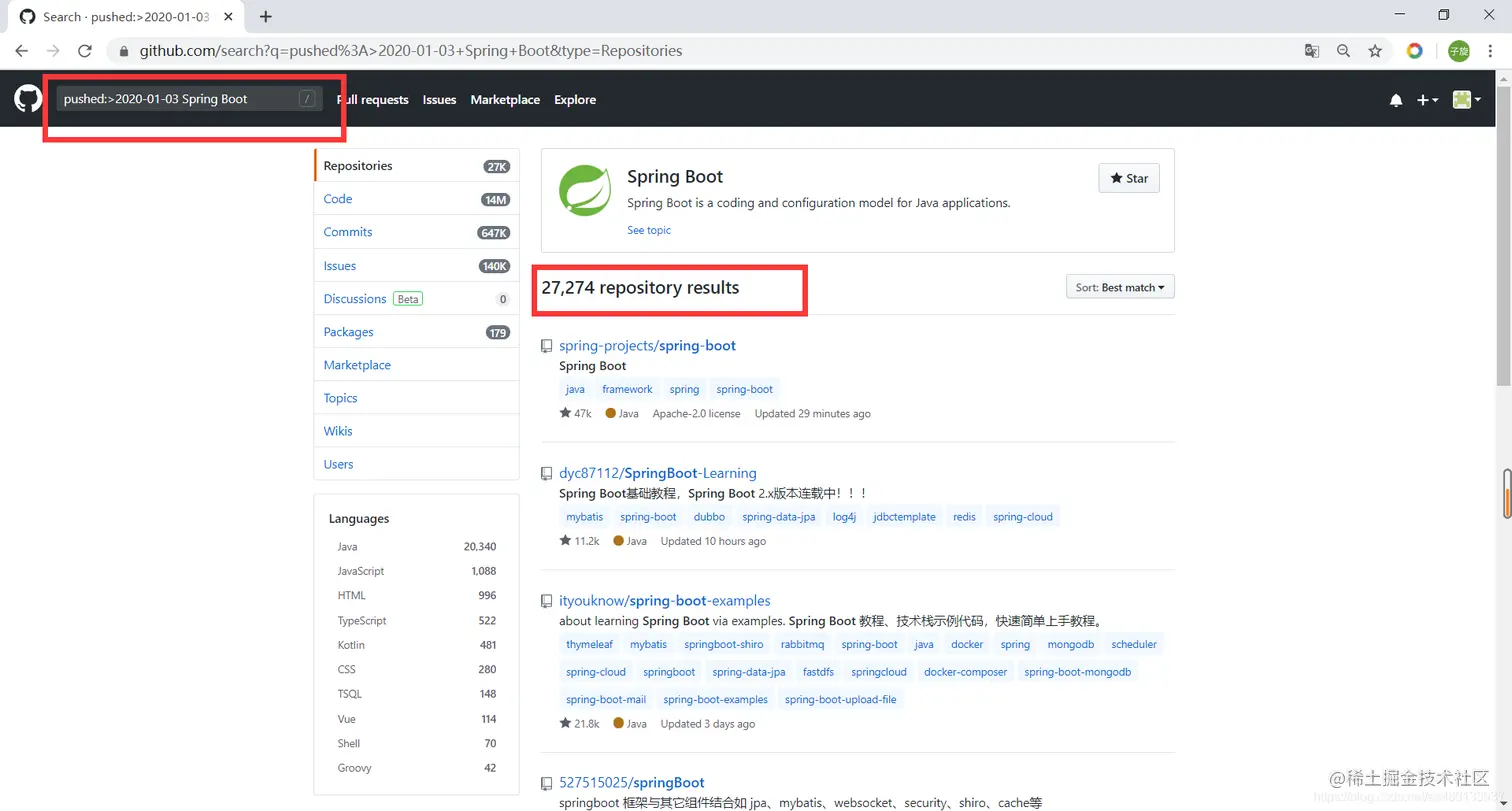Select Commits in the sidebar
Screen dimensions: 1512x811
point(348,232)
